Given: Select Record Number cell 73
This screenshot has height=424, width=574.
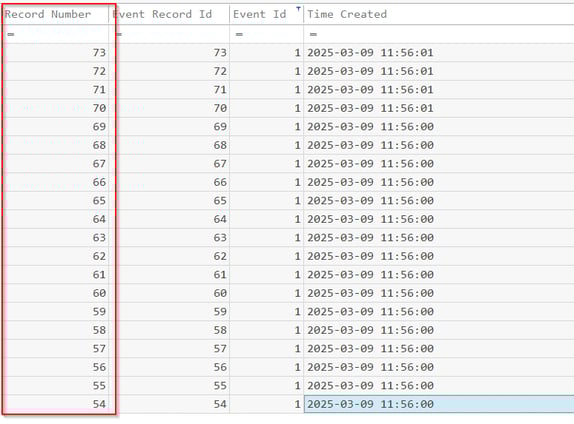Looking at the screenshot, I should (x=55, y=53).
